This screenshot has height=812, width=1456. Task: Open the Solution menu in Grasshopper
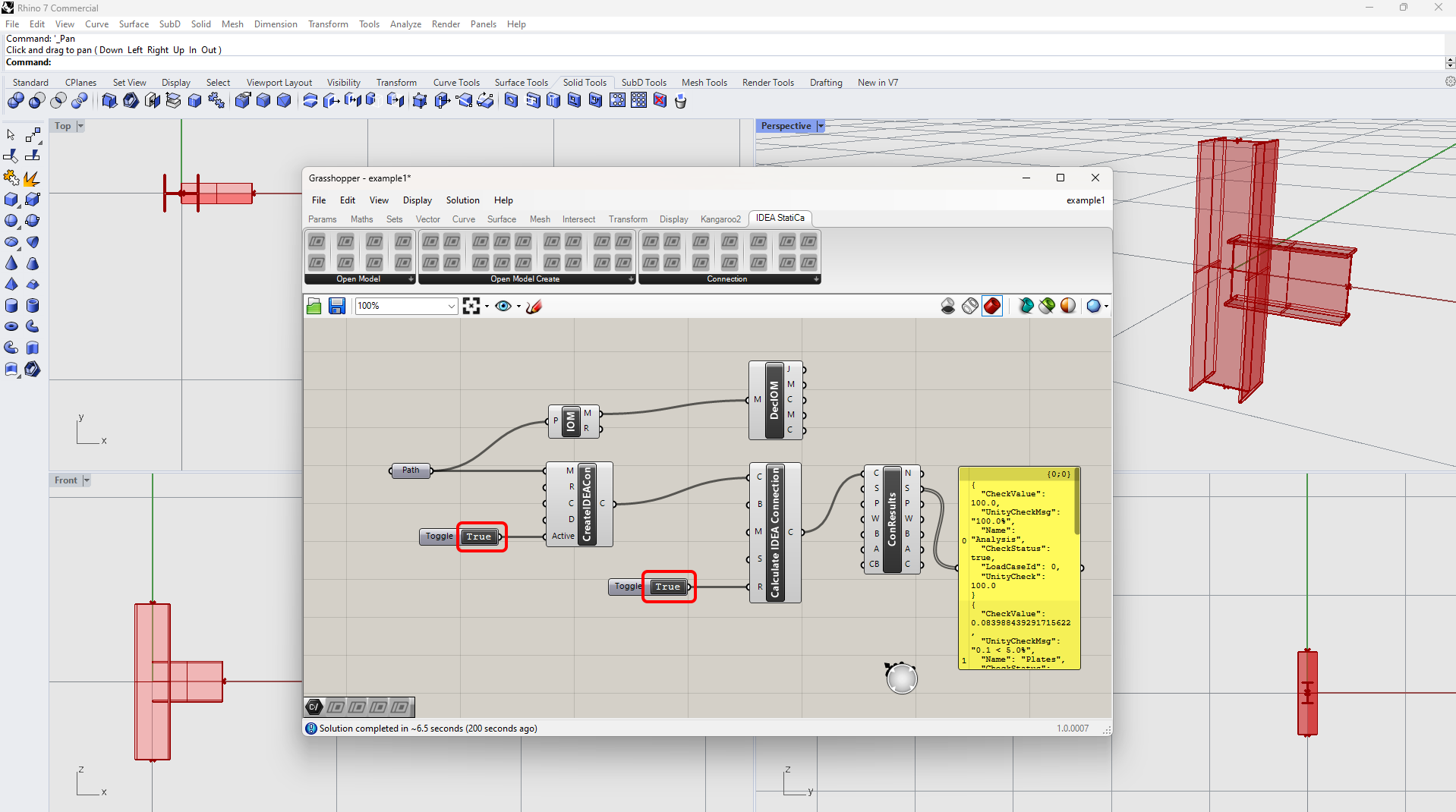(x=462, y=200)
